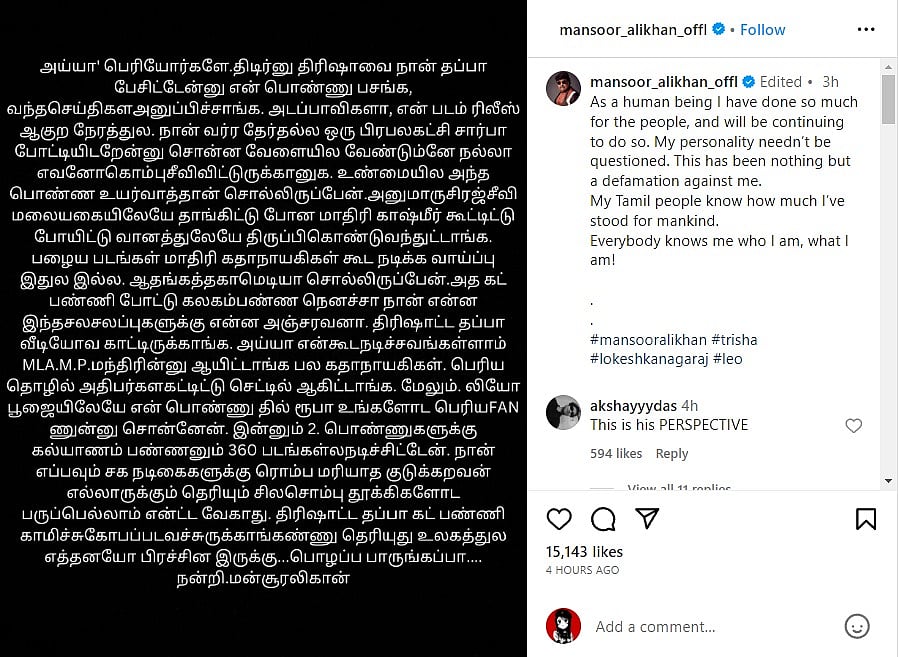Open three-dot more options menu
Viewport: 898px width, 657px height.
pyautogui.click(x=866, y=29)
